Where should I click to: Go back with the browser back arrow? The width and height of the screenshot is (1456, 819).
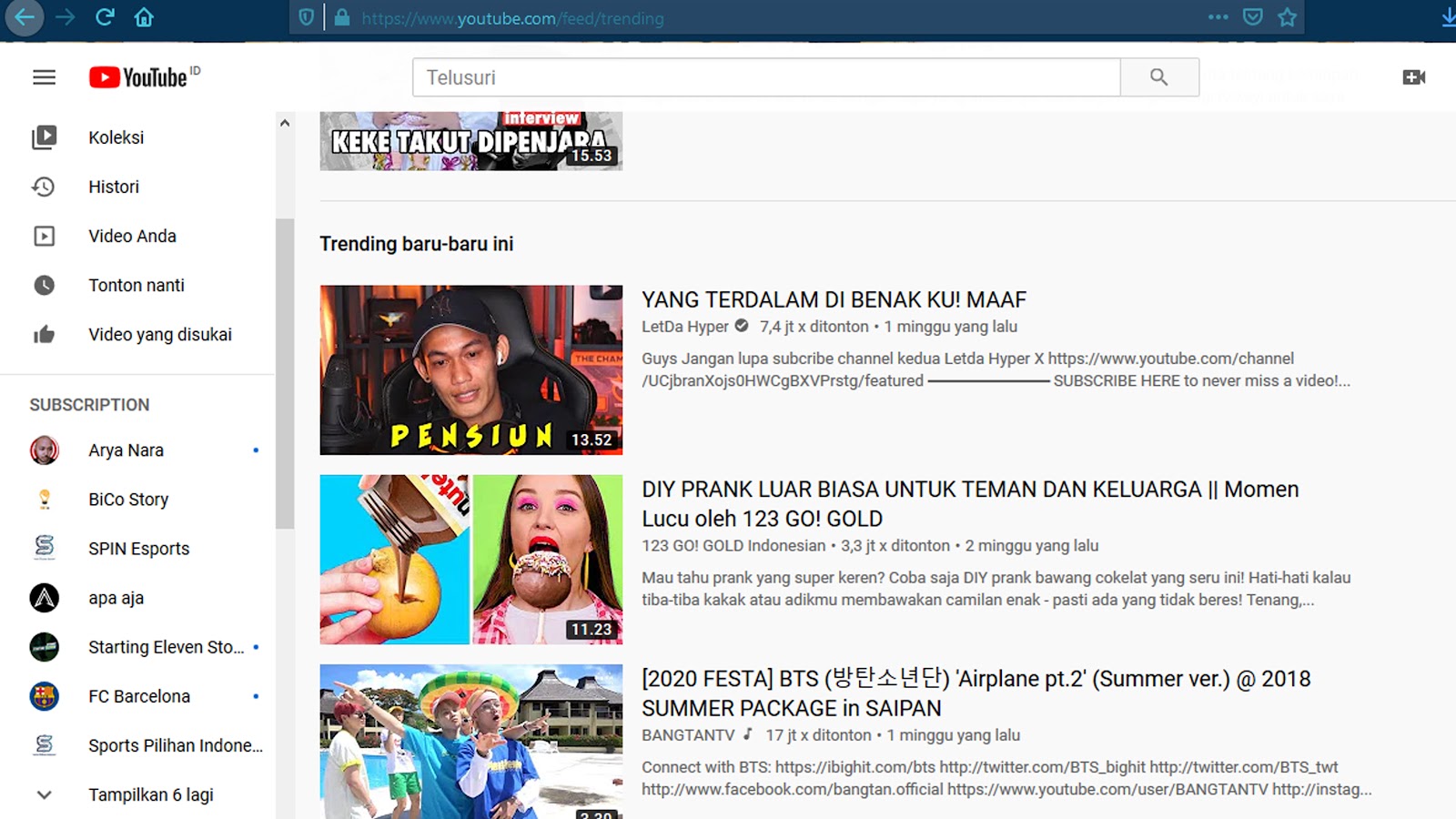[x=25, y=17]
